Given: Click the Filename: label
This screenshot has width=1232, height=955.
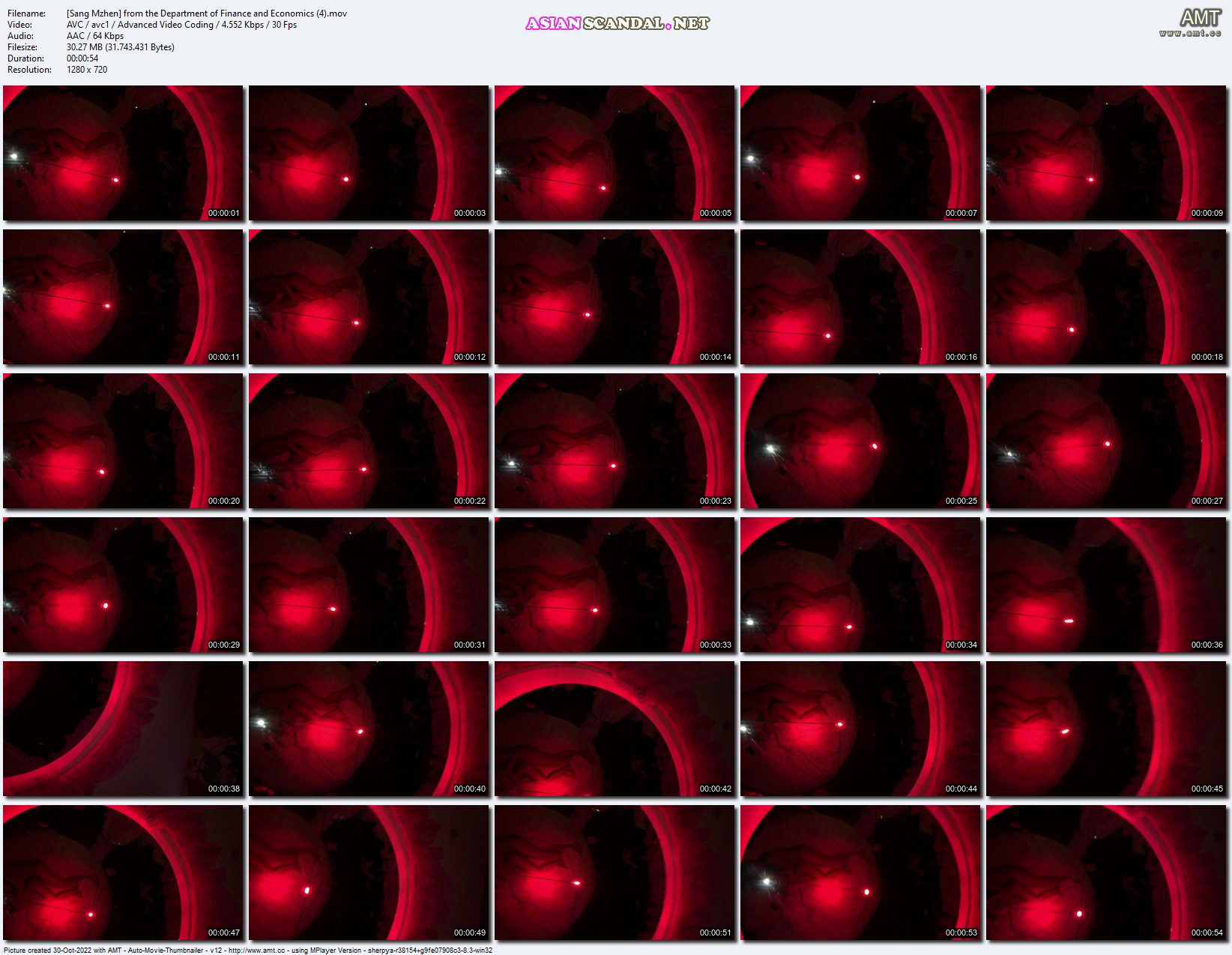Looking at the screenshot, I should tap(26, 13).
